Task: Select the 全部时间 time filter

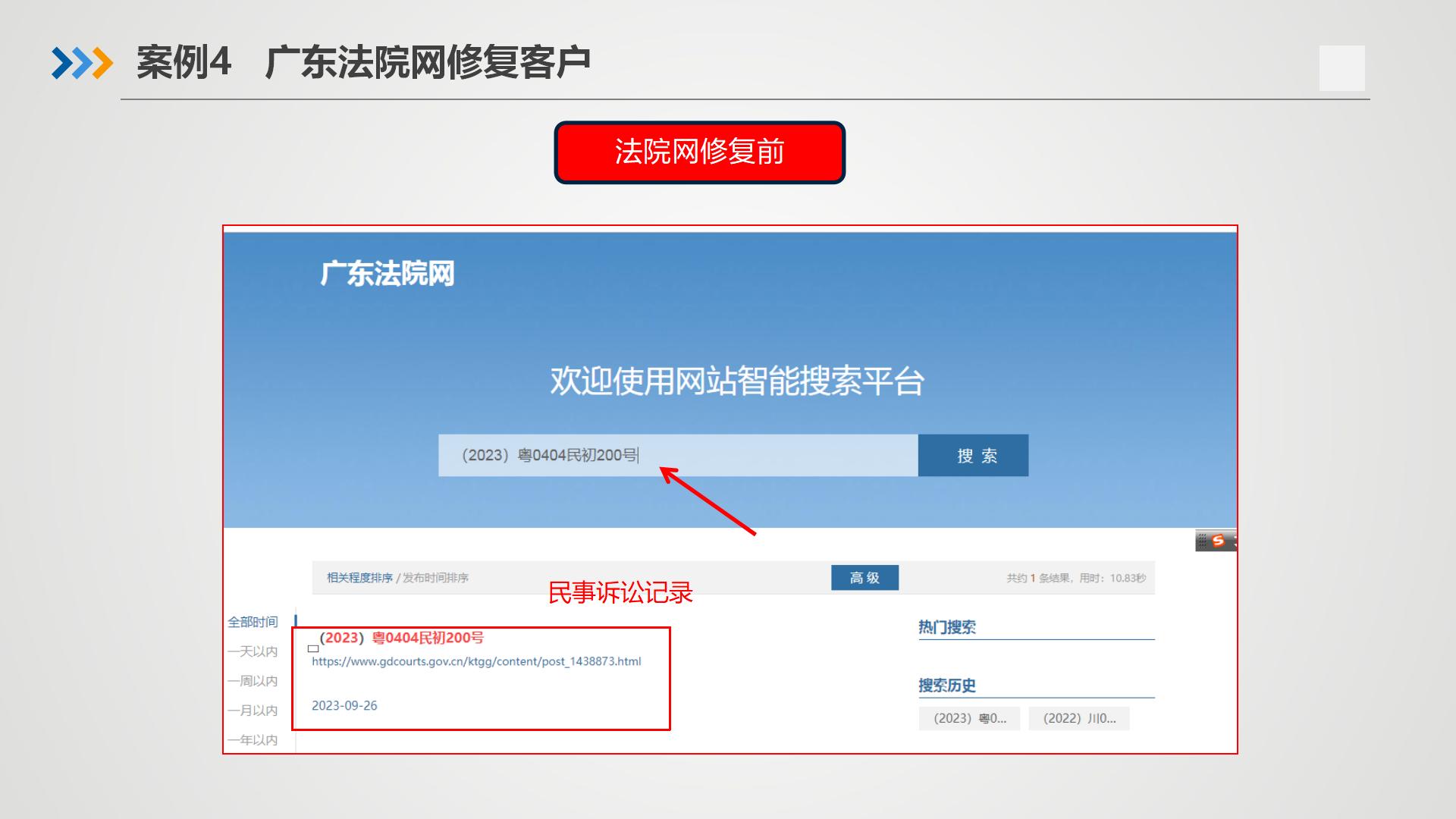Action: click(x=253, y=622)
